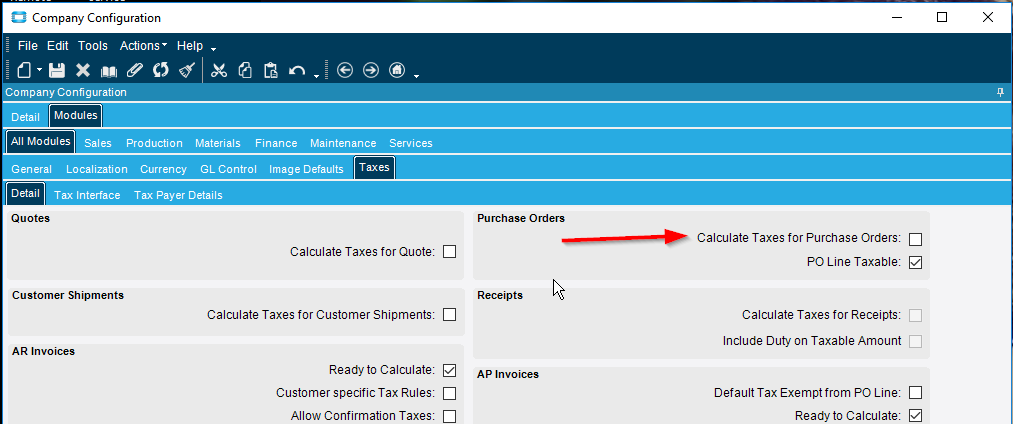Switch to Services modules tab
The width and height of the screenshot is (1013, 424).
click(411, 143)
